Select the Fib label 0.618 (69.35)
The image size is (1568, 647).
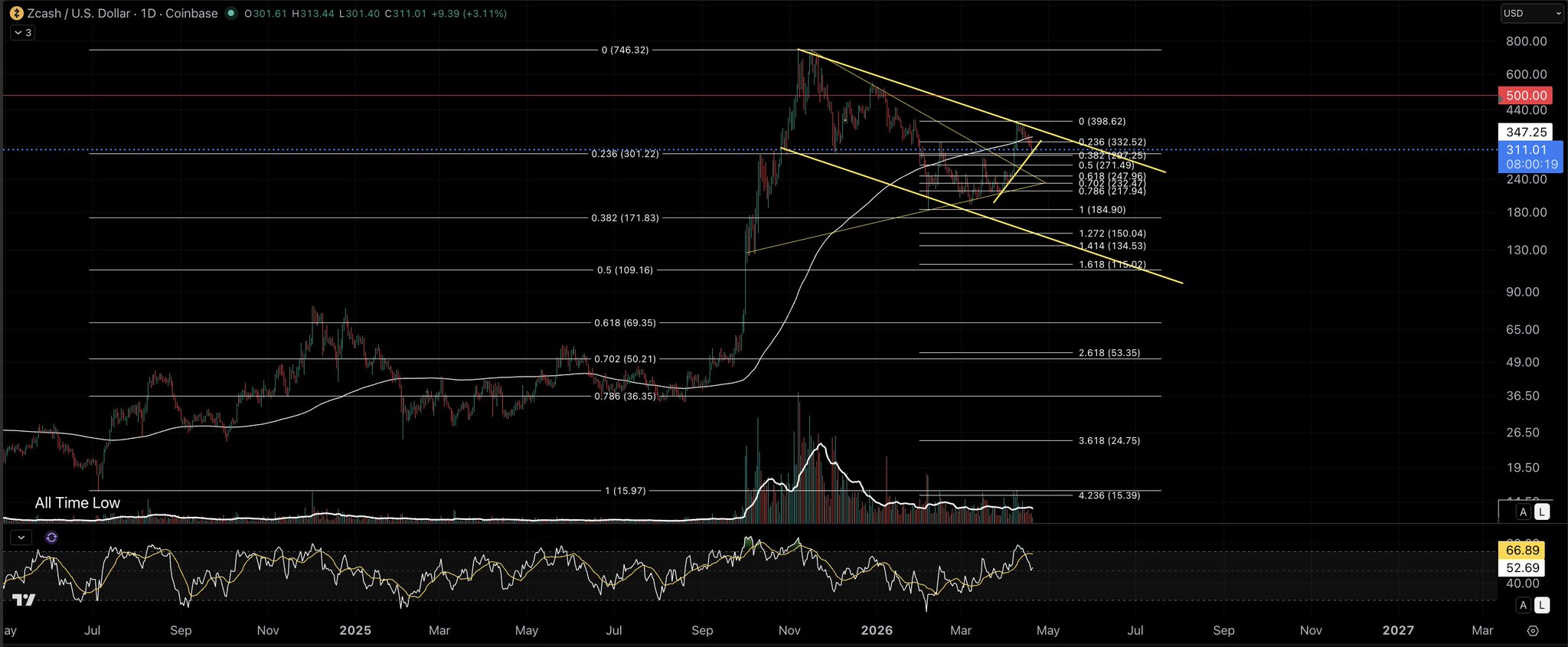pyautogui.click(x=625, y=323)
